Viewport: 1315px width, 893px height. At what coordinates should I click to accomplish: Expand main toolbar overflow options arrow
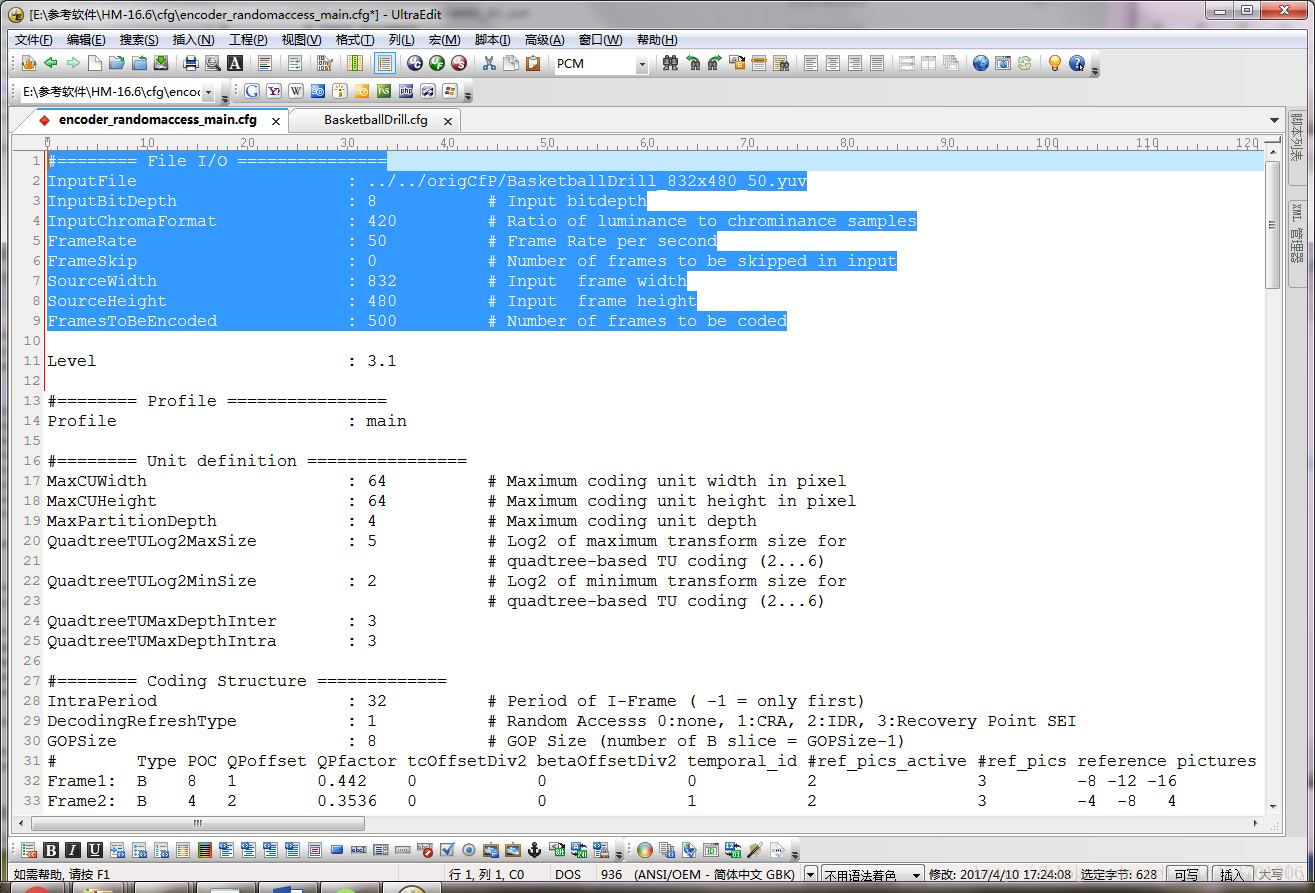(x=1095, y=70)
